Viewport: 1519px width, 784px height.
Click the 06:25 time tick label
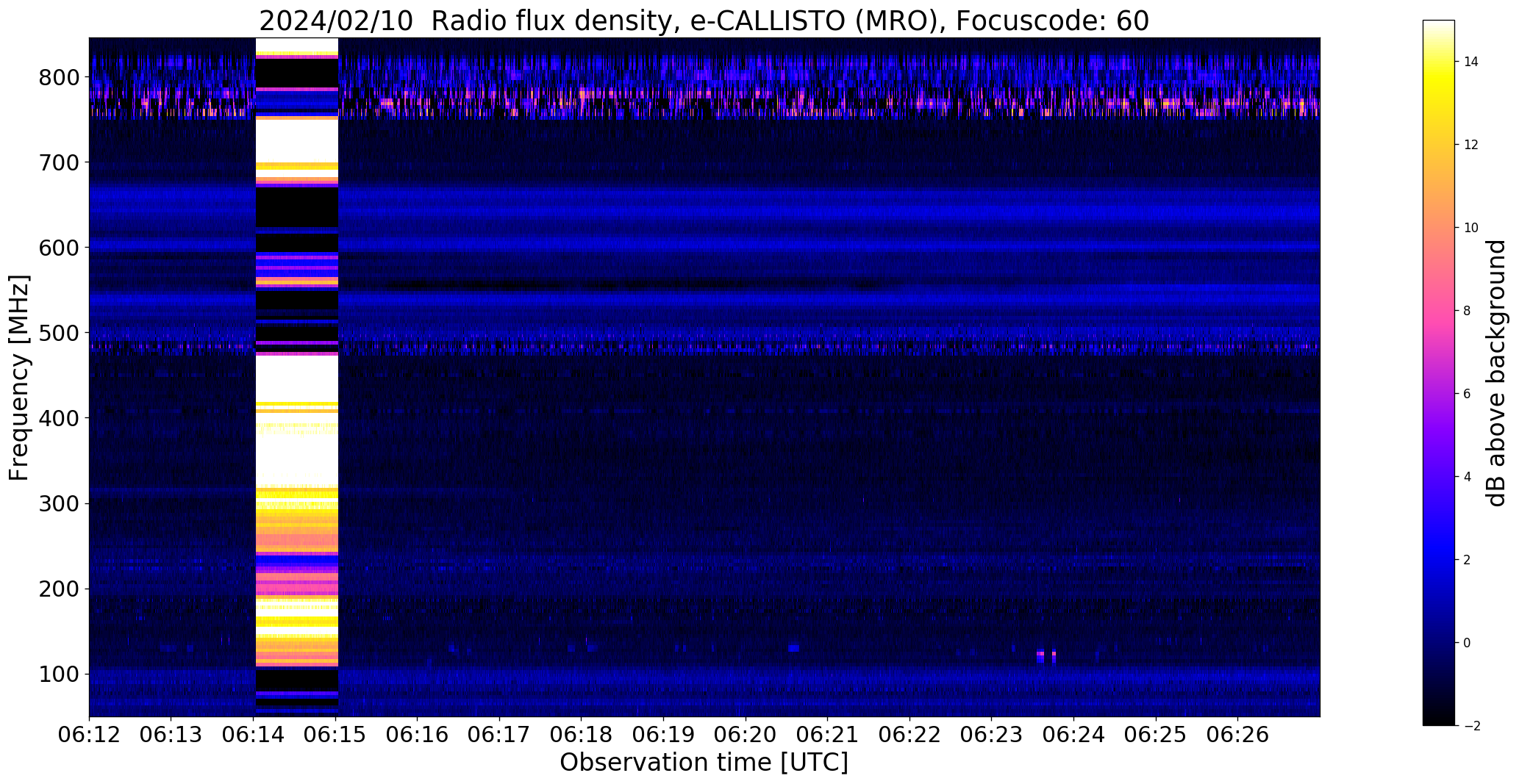(1156, 736)
